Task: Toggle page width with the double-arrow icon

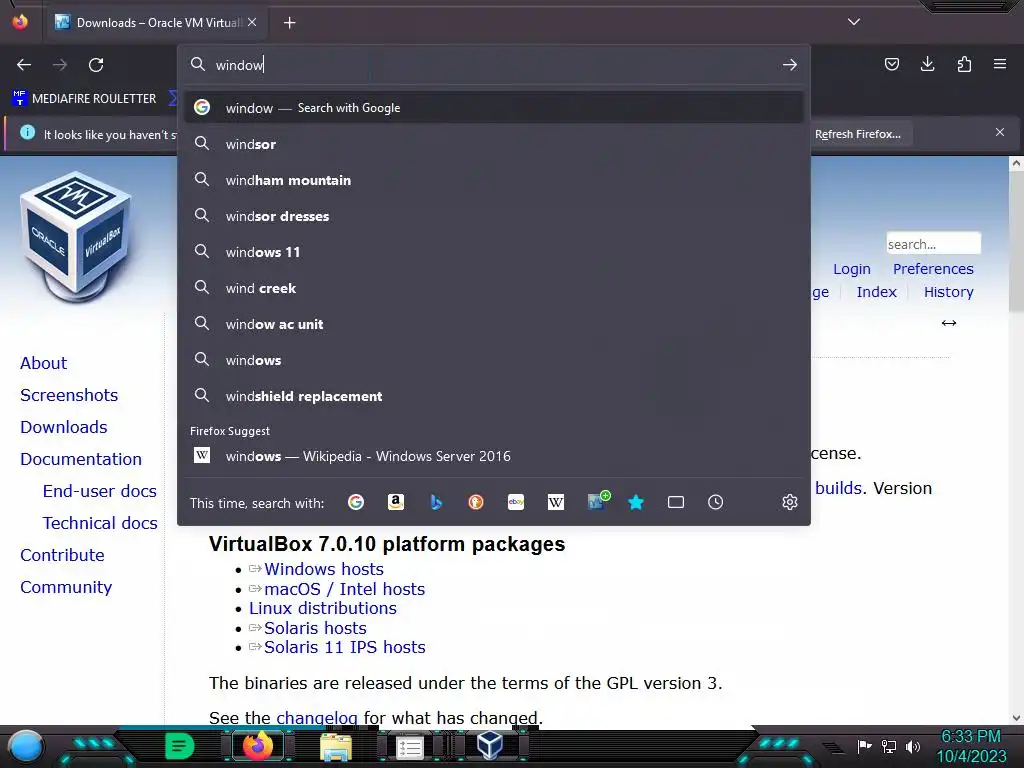Action: (949, 323)
